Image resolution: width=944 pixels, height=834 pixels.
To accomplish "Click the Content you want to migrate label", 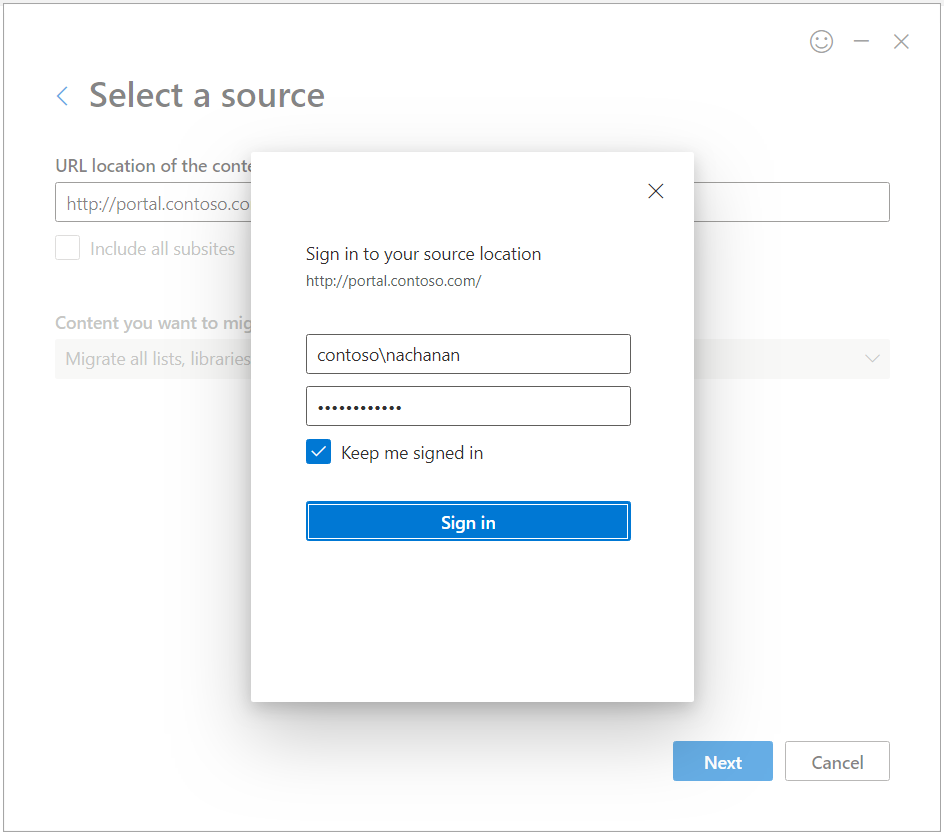I will click(x=150, y=323).
